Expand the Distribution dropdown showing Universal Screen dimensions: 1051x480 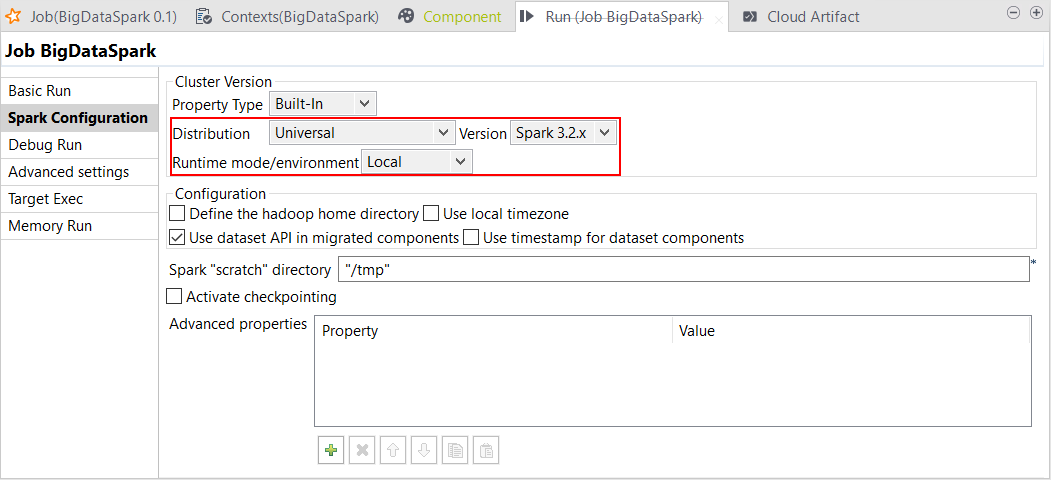[x=362, y=132]
